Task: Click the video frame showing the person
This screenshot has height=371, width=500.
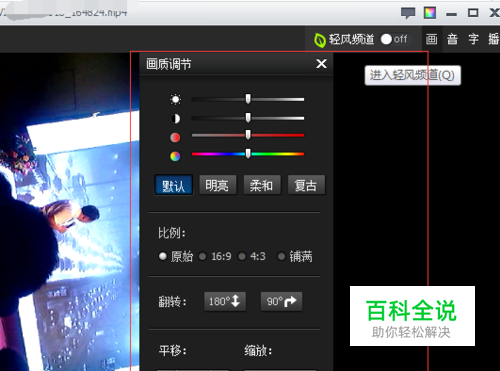Action: pos(70,212)
